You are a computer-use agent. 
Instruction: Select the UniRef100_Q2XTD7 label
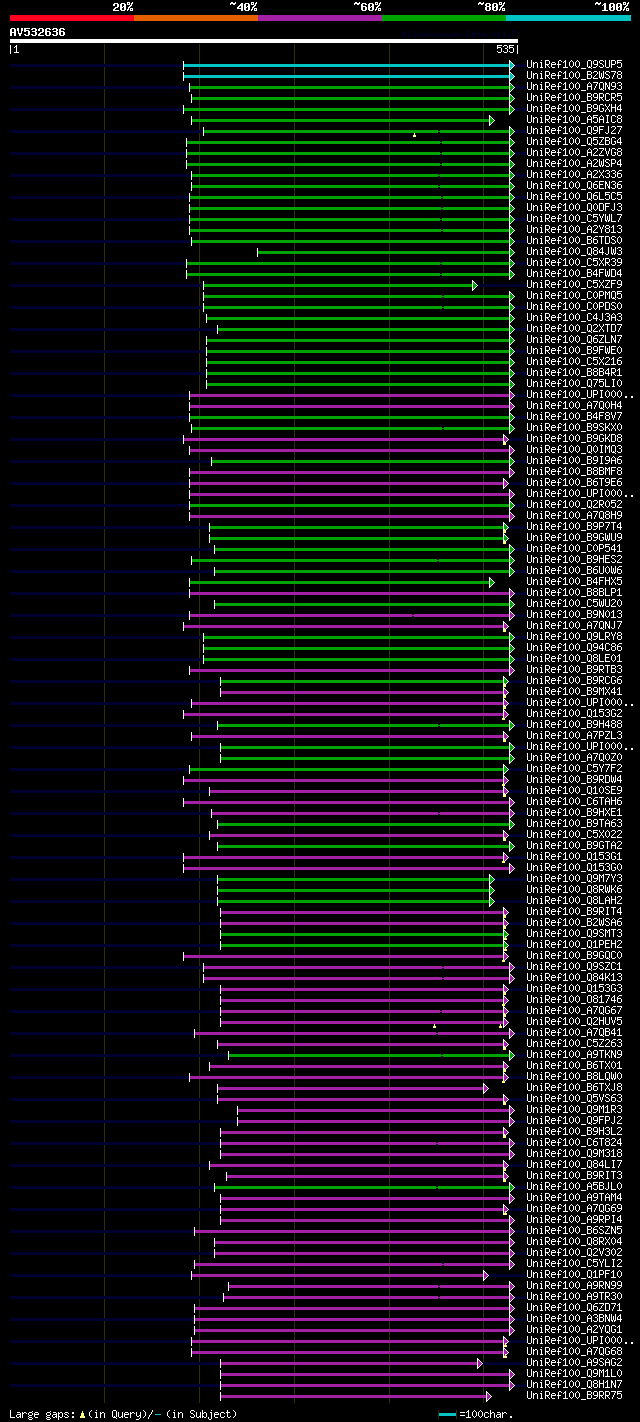click(x=574, y=328)
